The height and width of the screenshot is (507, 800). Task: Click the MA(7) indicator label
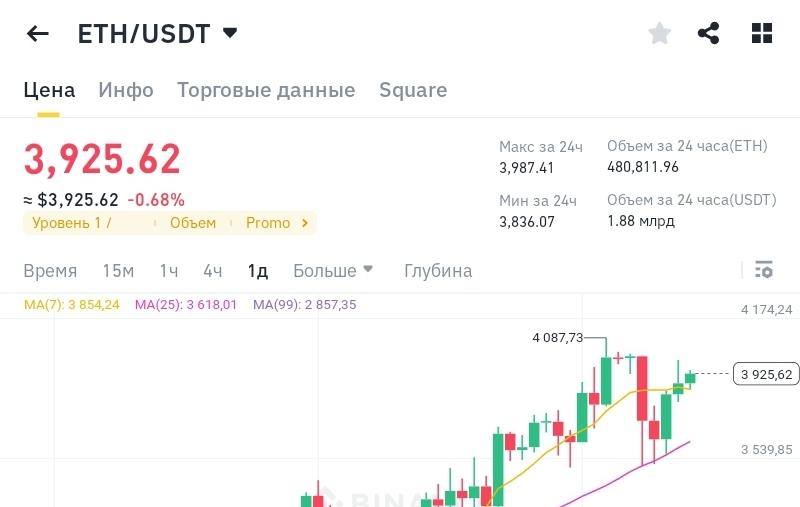[72, 305]
